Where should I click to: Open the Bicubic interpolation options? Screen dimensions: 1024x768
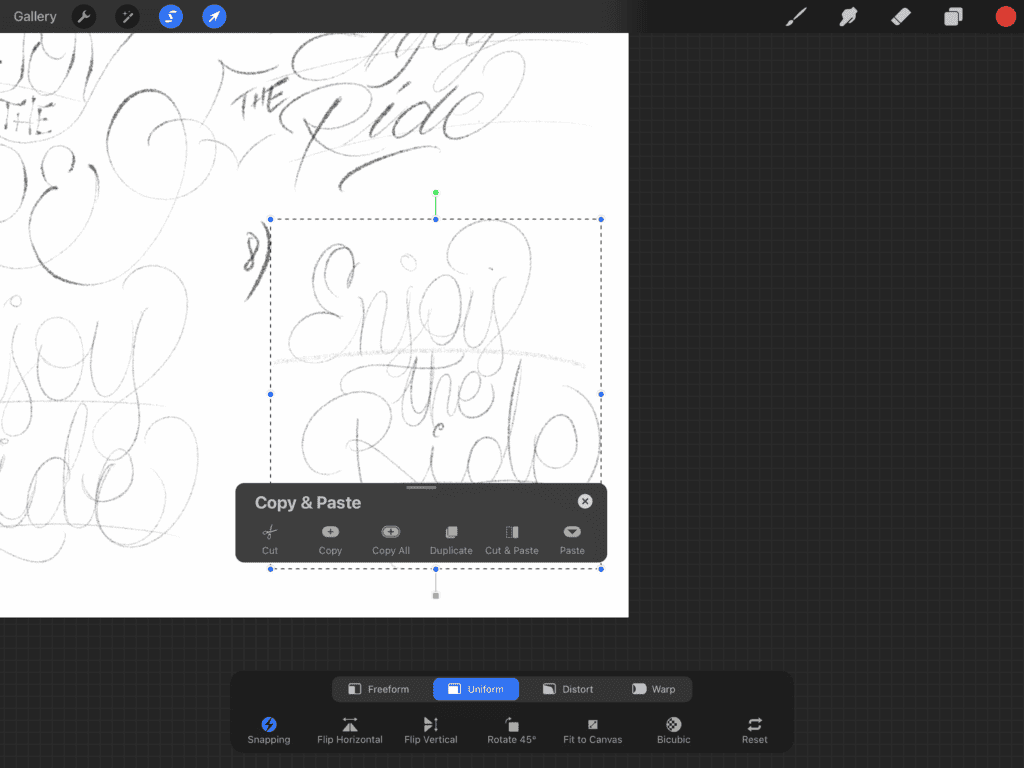click(x=673, y=727)
